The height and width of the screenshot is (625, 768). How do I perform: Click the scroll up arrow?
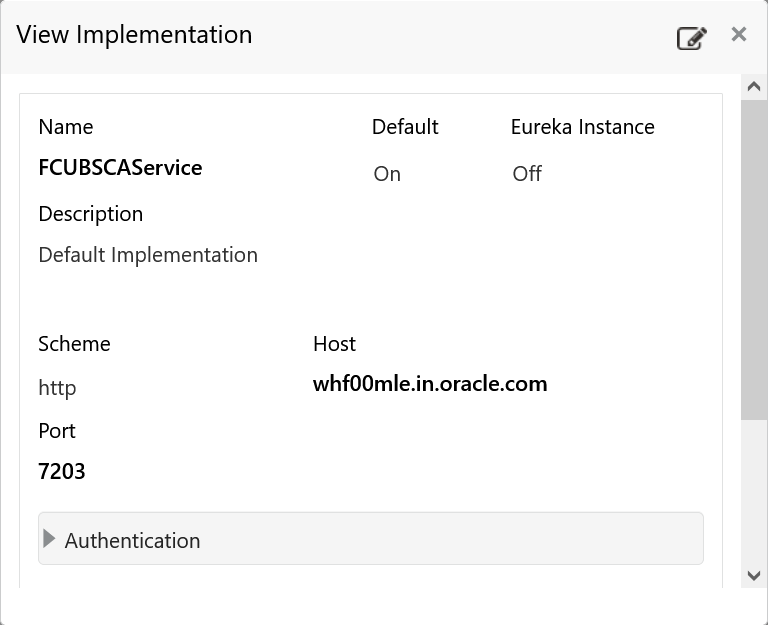(754, 87)
